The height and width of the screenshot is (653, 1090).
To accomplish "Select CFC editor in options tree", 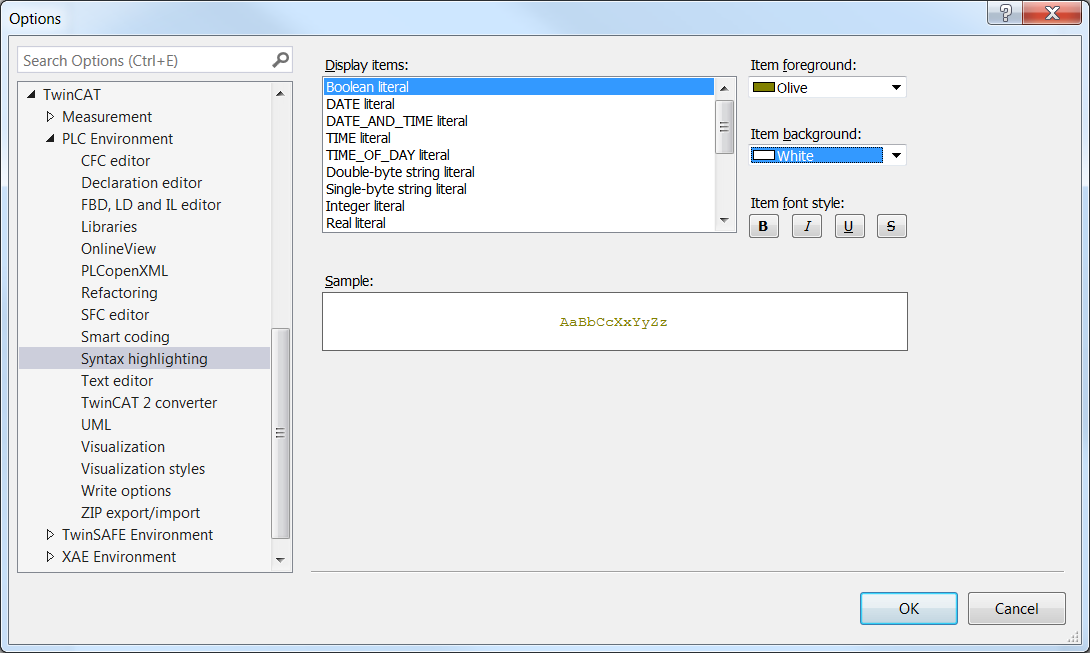I will pos(115,161).
